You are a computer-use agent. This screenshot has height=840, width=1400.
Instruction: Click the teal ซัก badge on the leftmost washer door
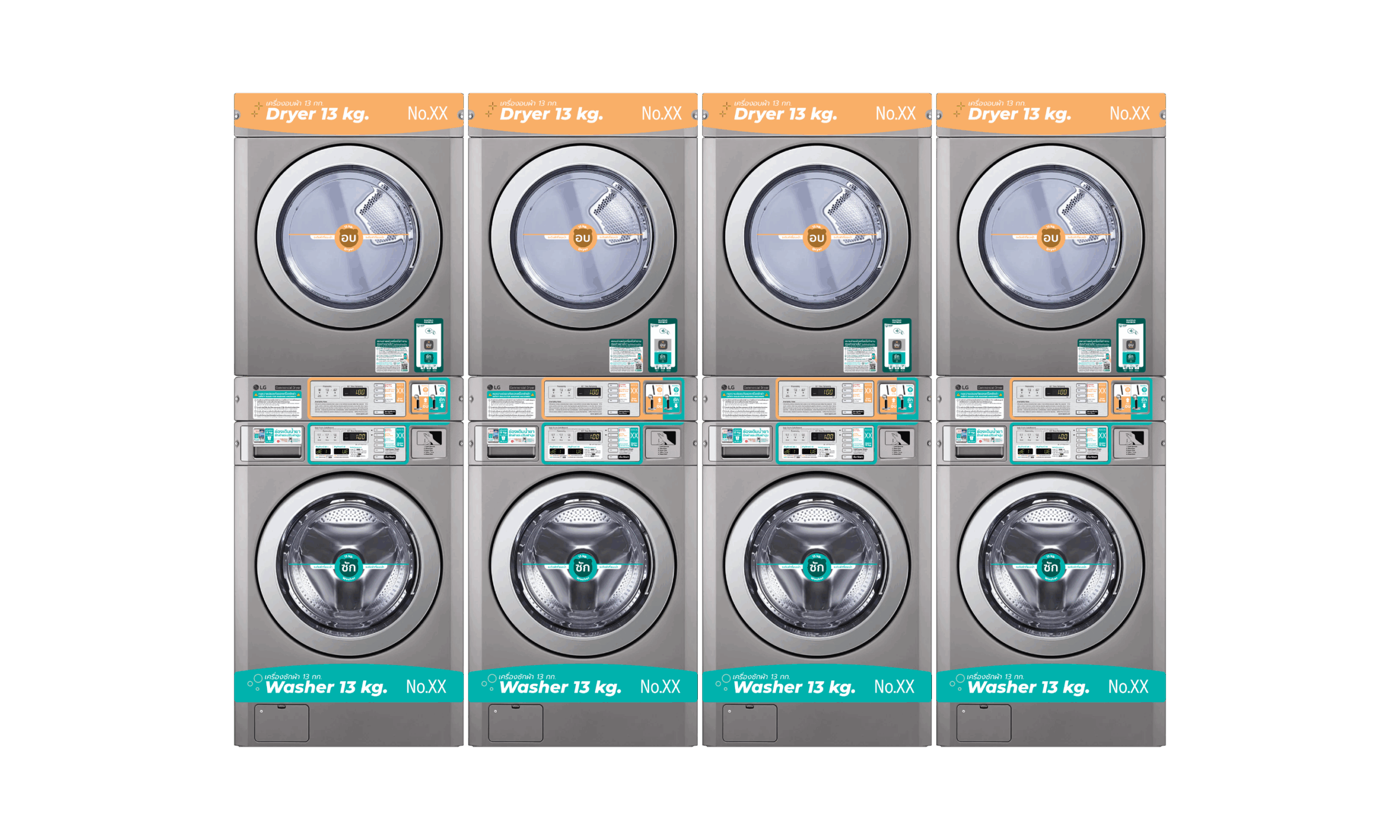(348, 567)
